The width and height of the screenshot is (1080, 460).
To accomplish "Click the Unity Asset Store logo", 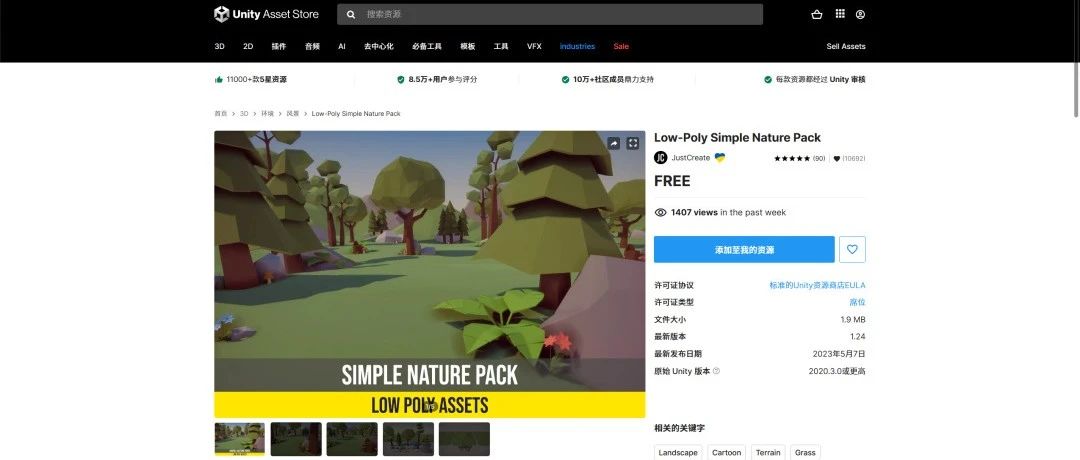I will (266, 14).
